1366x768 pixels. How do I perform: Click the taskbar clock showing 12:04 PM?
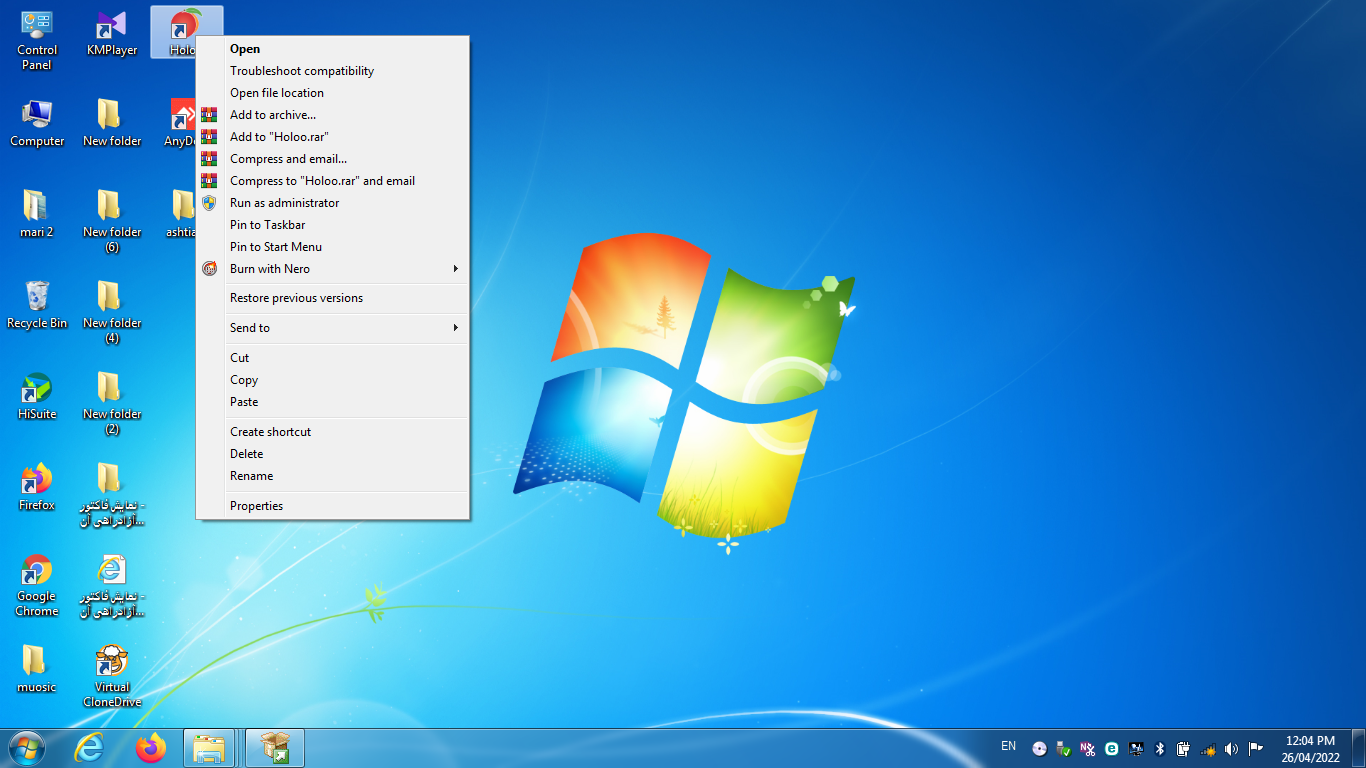(1310, 749)
